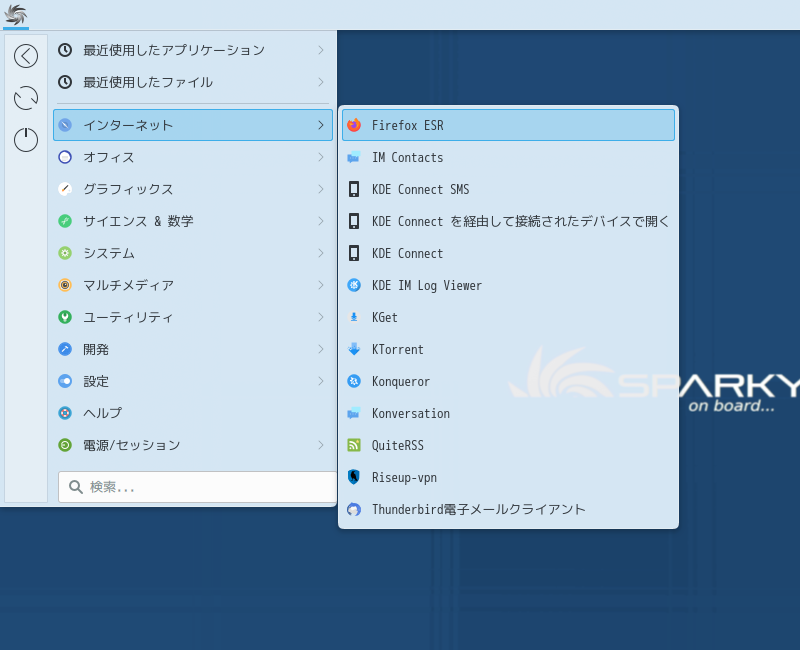Click the Riseup-vpn shield icon
Image resolution: width=800 pixels, height=650 pixels.
[x=354, y=477]
